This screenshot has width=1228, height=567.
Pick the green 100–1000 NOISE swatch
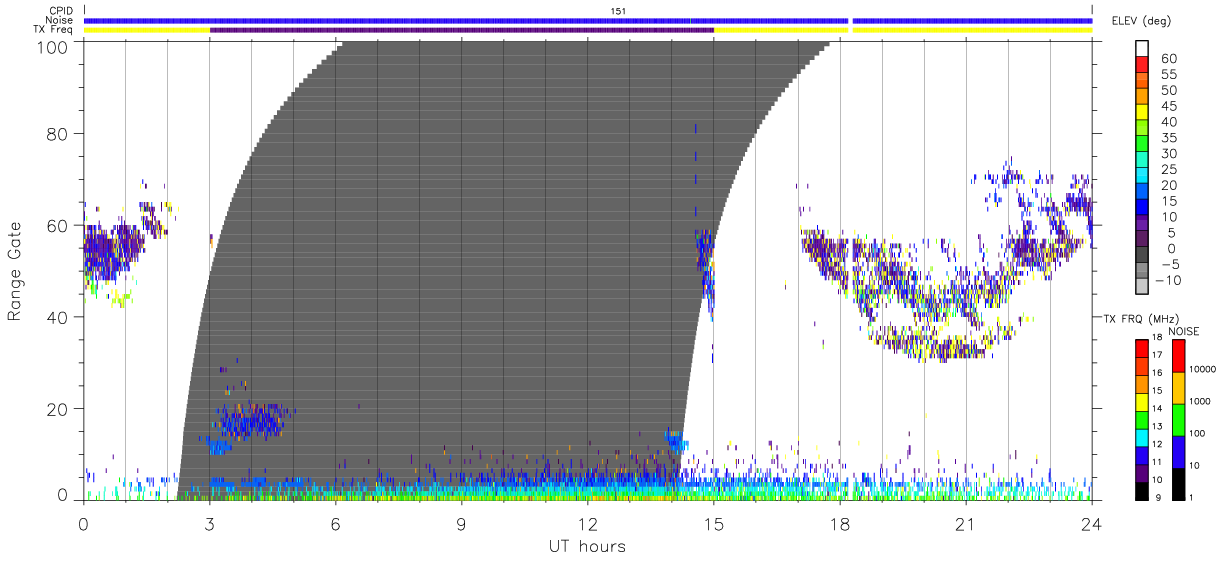pyautogui.click(x=1178, y=420)
